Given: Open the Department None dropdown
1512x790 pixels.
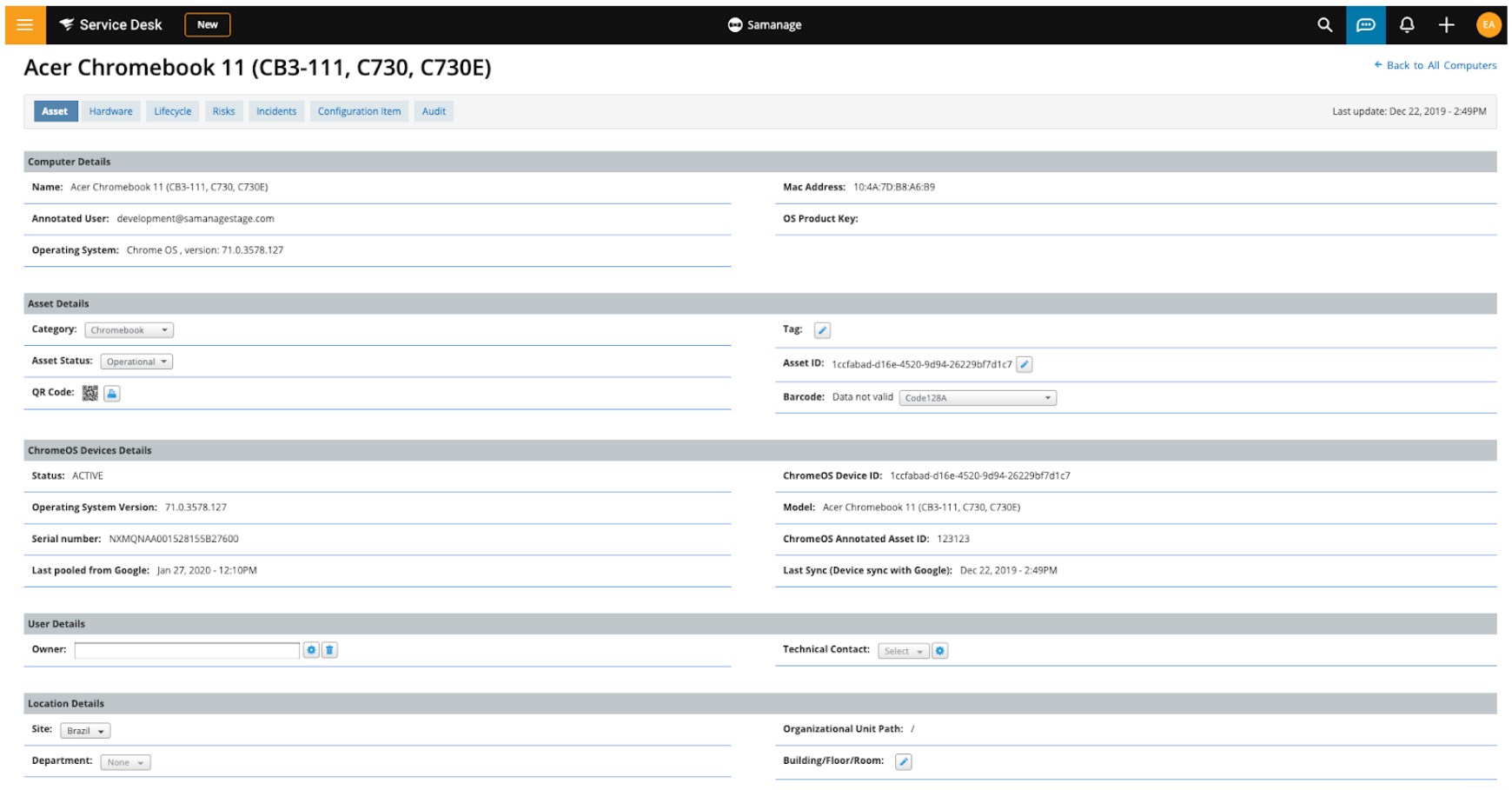Looking at the screenshot, I should tap(125, 762).
